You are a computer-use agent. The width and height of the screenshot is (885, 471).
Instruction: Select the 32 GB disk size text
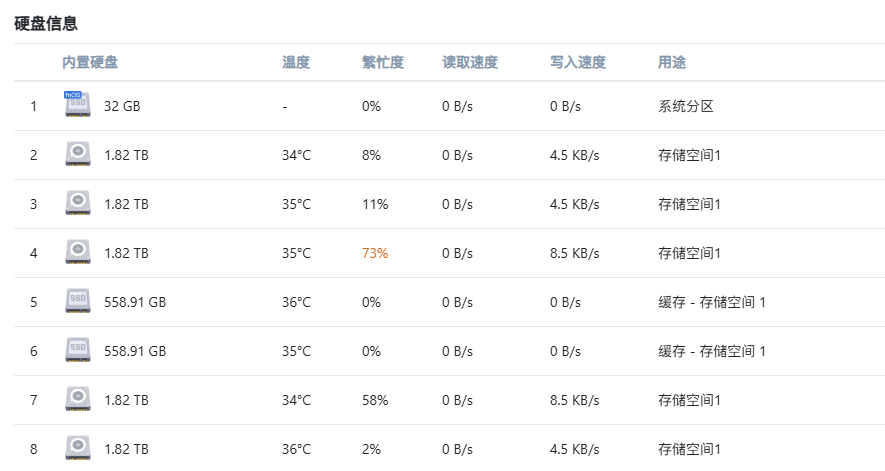pyautogui.click(x=122, y=106)
